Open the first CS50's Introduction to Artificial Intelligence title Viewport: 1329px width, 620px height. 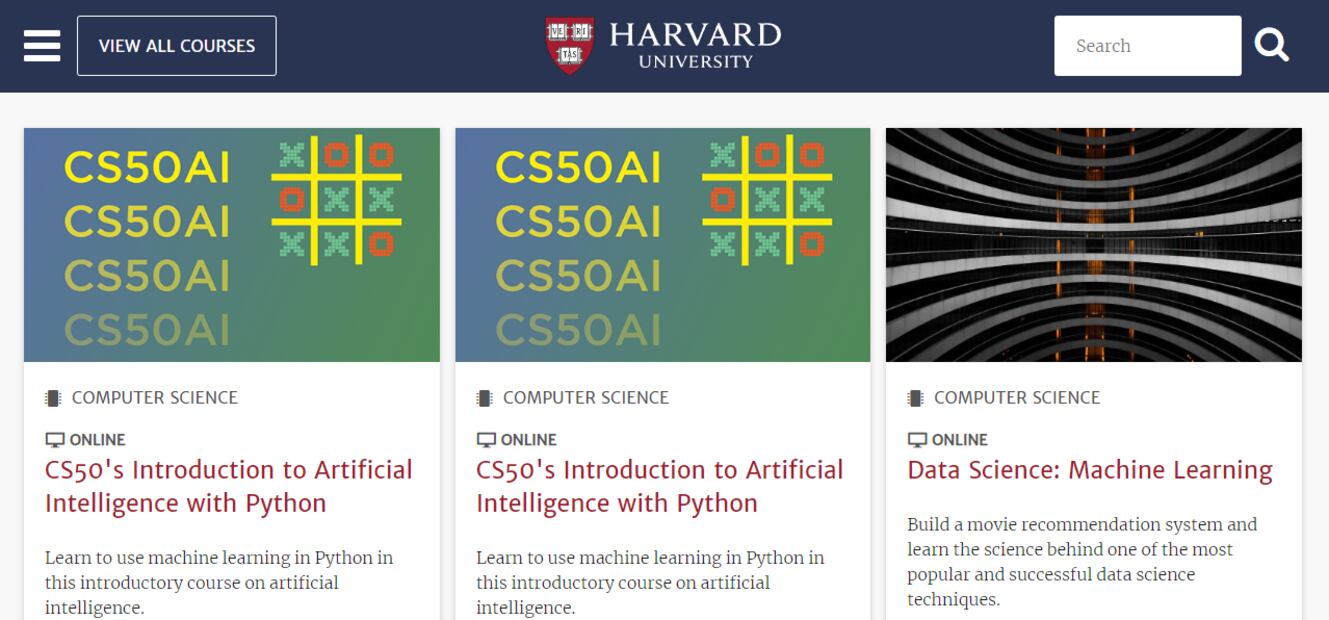pyautogui.click(x=228, y=486)
